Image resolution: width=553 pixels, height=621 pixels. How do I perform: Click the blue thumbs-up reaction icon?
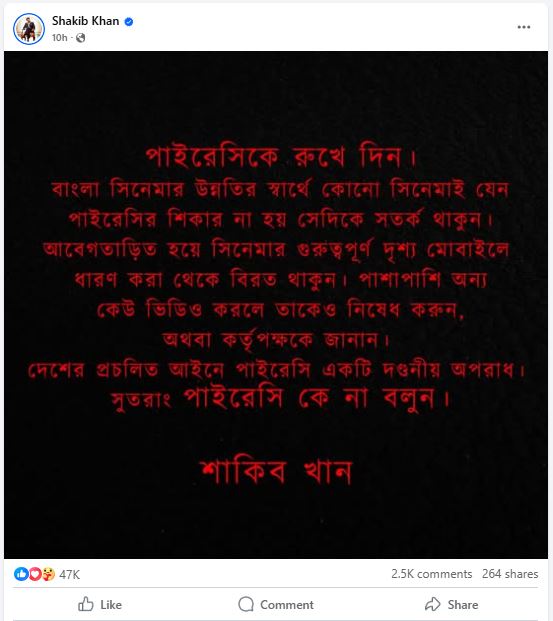click(x=21, y=574)
